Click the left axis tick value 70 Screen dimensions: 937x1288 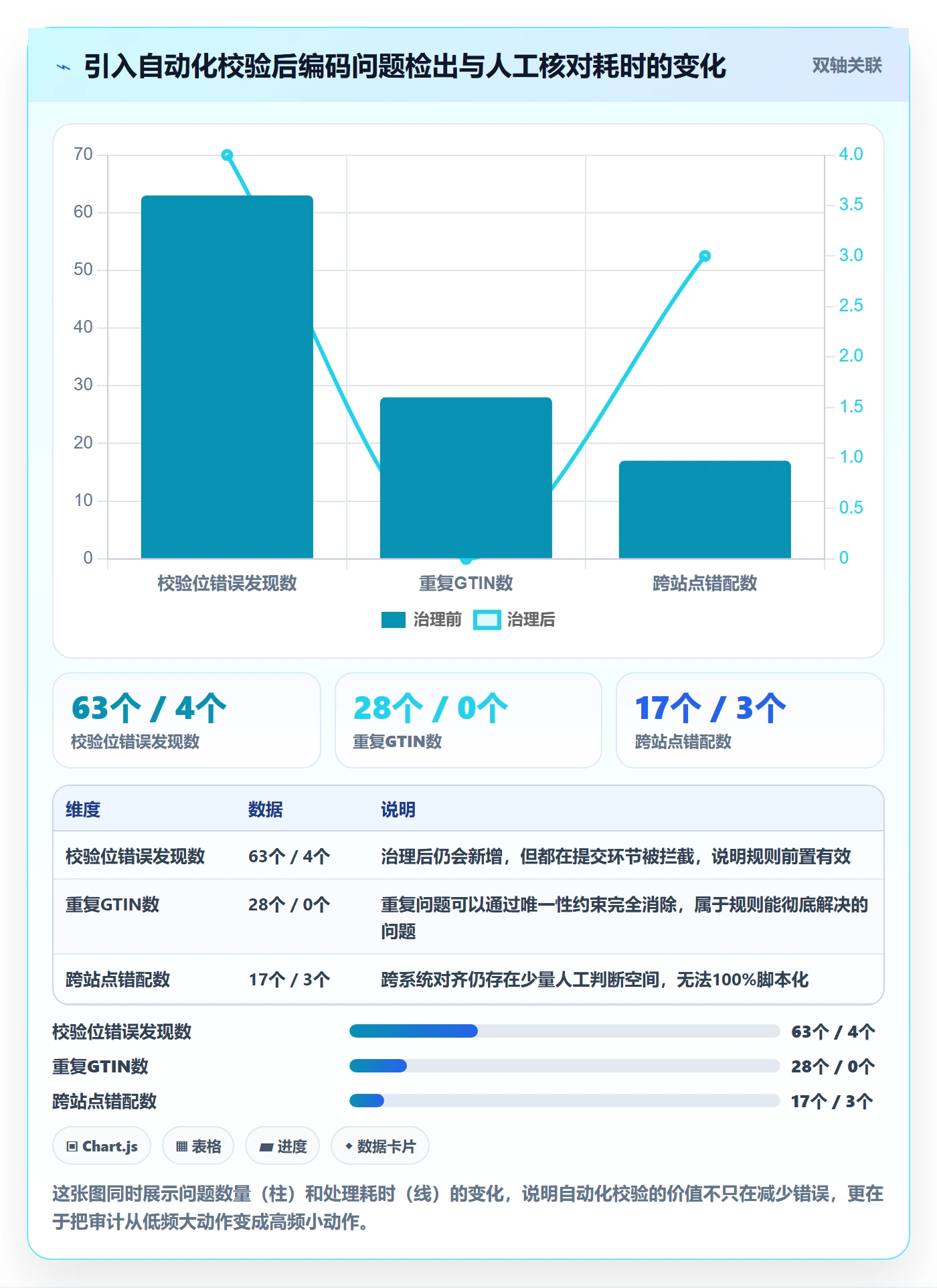click(84, 155)
